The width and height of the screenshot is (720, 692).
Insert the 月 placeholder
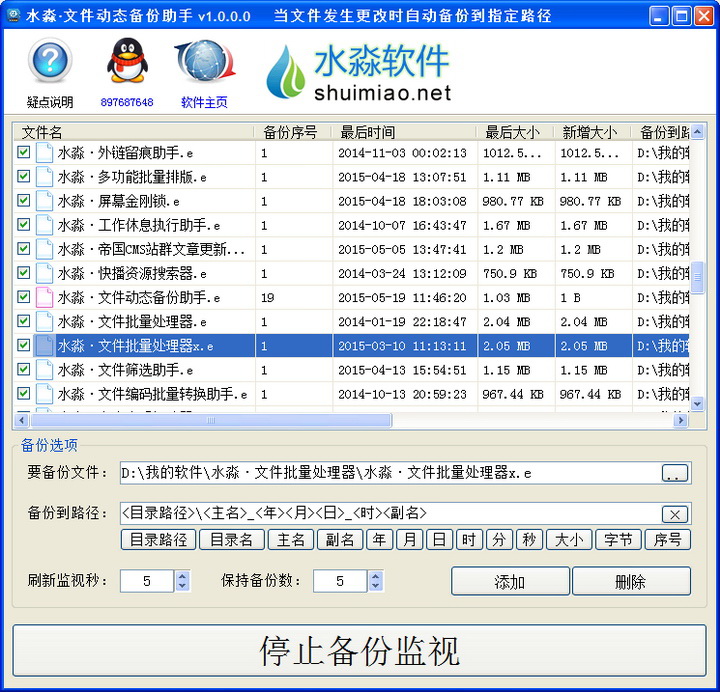coord(410,540)
